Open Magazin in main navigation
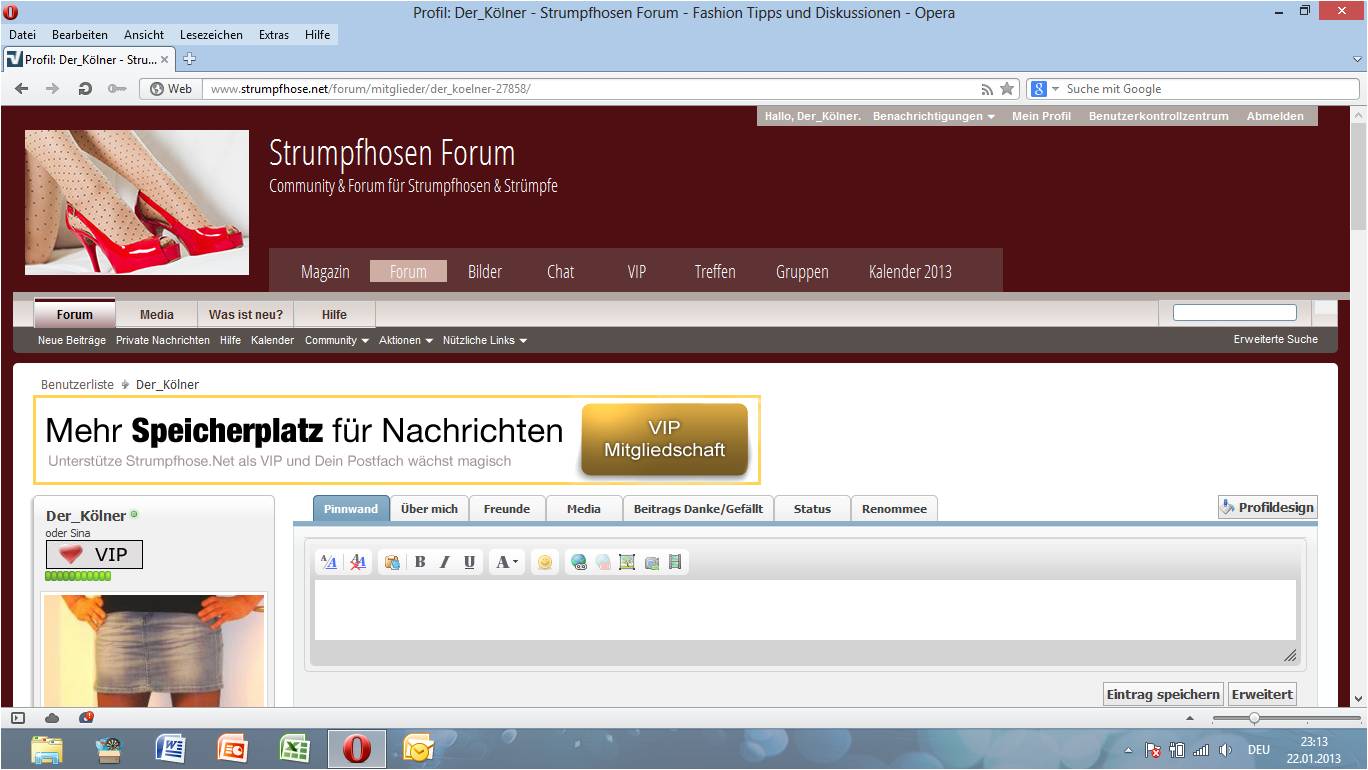The height and width of the screenshot is (770, 1368). click(x=325, y=271)
